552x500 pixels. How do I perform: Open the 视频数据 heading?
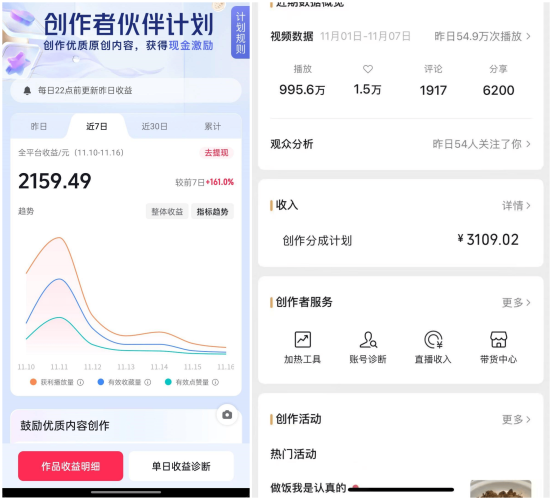coord(292,36)
